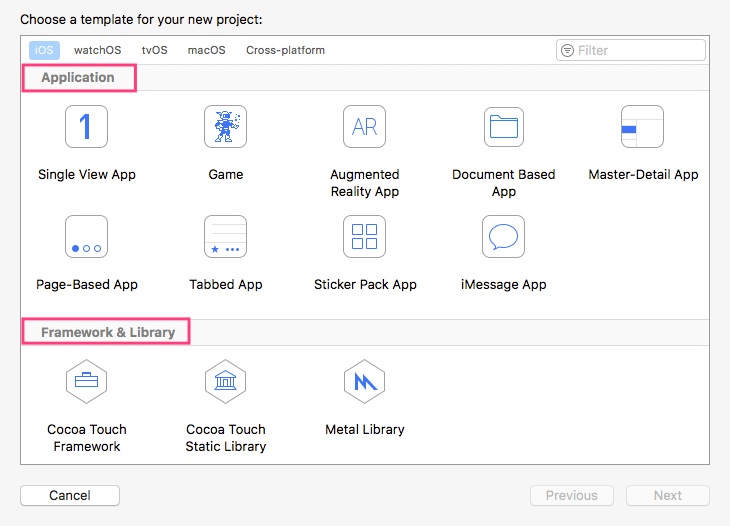Screen dimensions: 730x526
Task: Choose the Game template icon
Action: click(x=225, y=127)
